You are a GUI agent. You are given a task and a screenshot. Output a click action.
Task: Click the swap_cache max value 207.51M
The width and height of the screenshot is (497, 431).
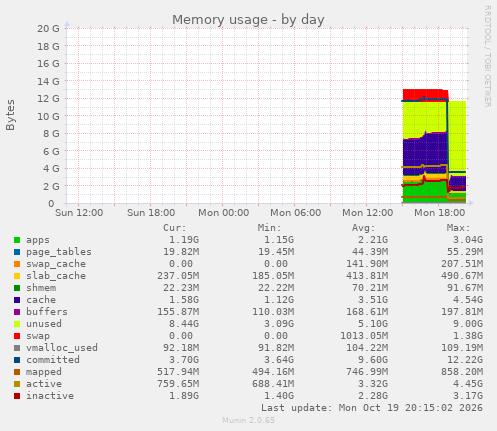click(x=462, y=264)
